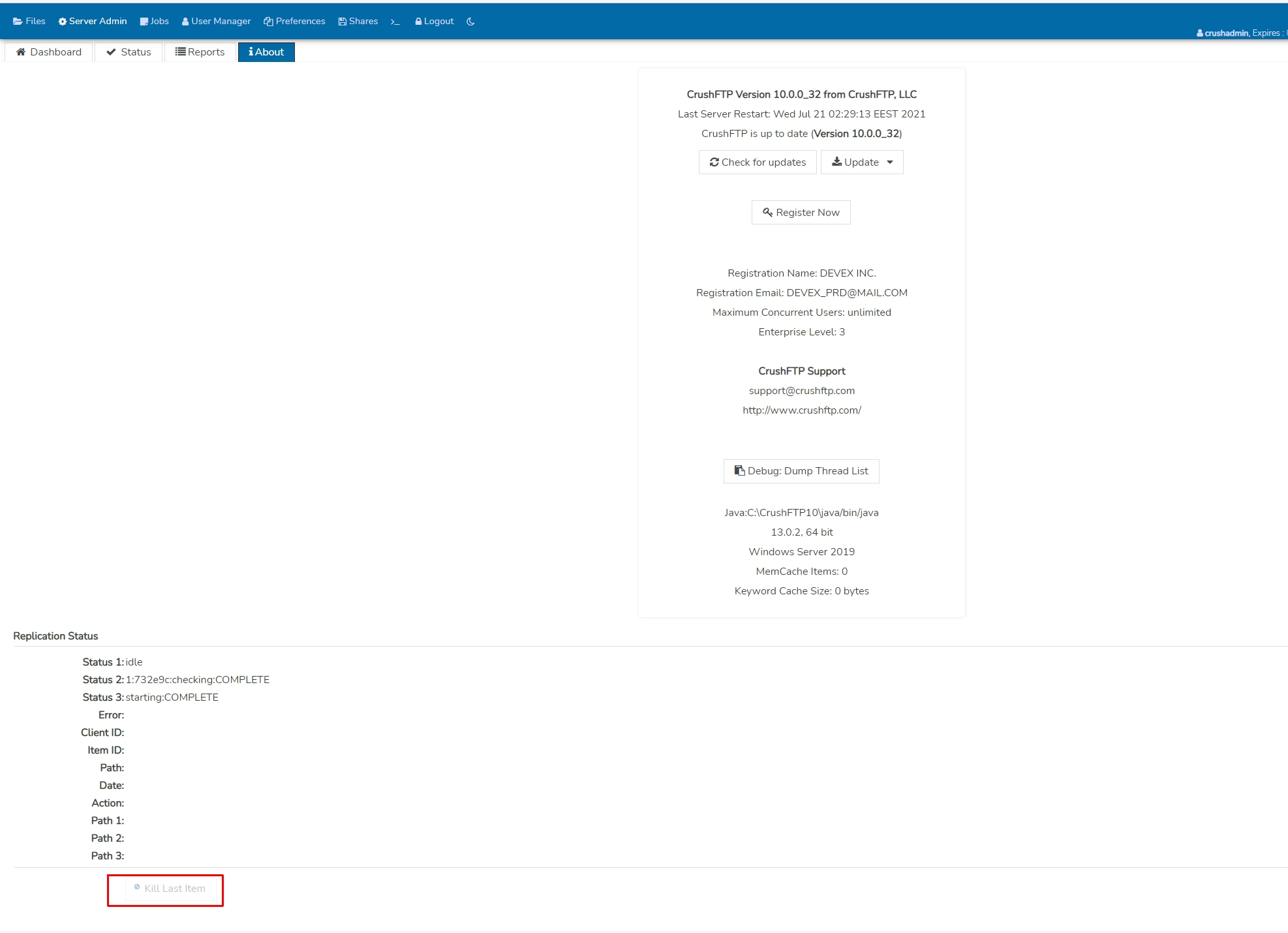Screen dimensions: 1288x933
Task: Click Replication Status heading
Action: coord(55,636)
